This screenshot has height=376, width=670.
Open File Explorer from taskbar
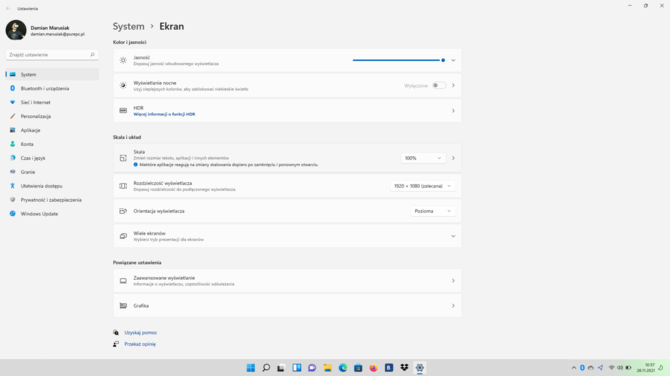pos(327,367)
